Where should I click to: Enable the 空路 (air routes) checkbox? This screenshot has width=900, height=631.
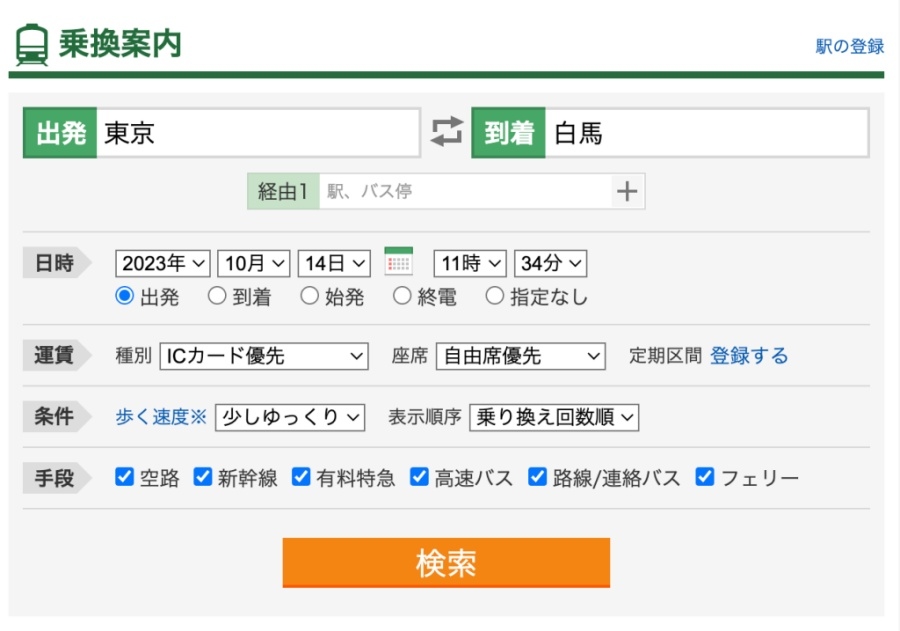124,477
